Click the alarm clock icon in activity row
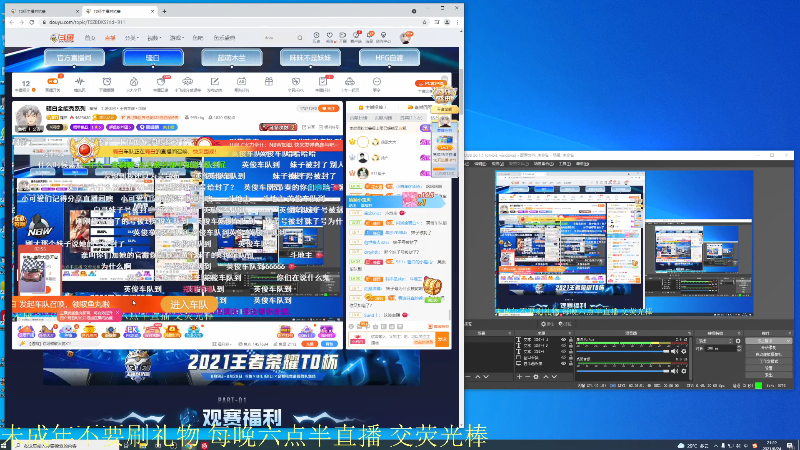Viewport: 800px width, 450px height. [107, 82]
